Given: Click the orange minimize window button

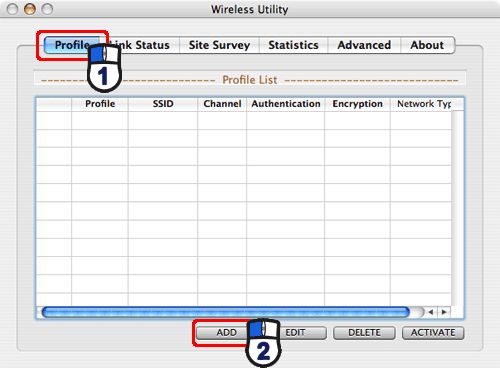Looking at the screenshot, I should tap(30, 9).
